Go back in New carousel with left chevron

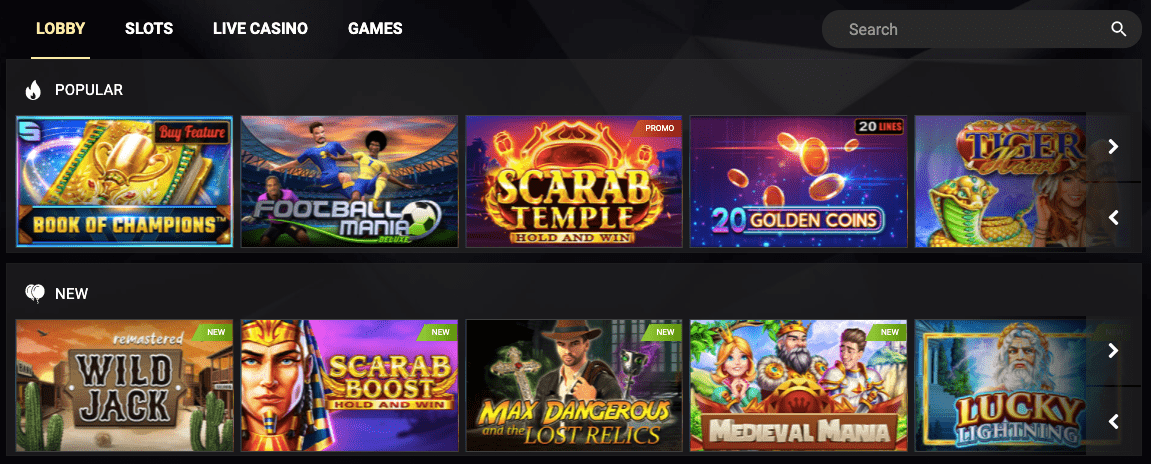click(x=1114, y=421)
